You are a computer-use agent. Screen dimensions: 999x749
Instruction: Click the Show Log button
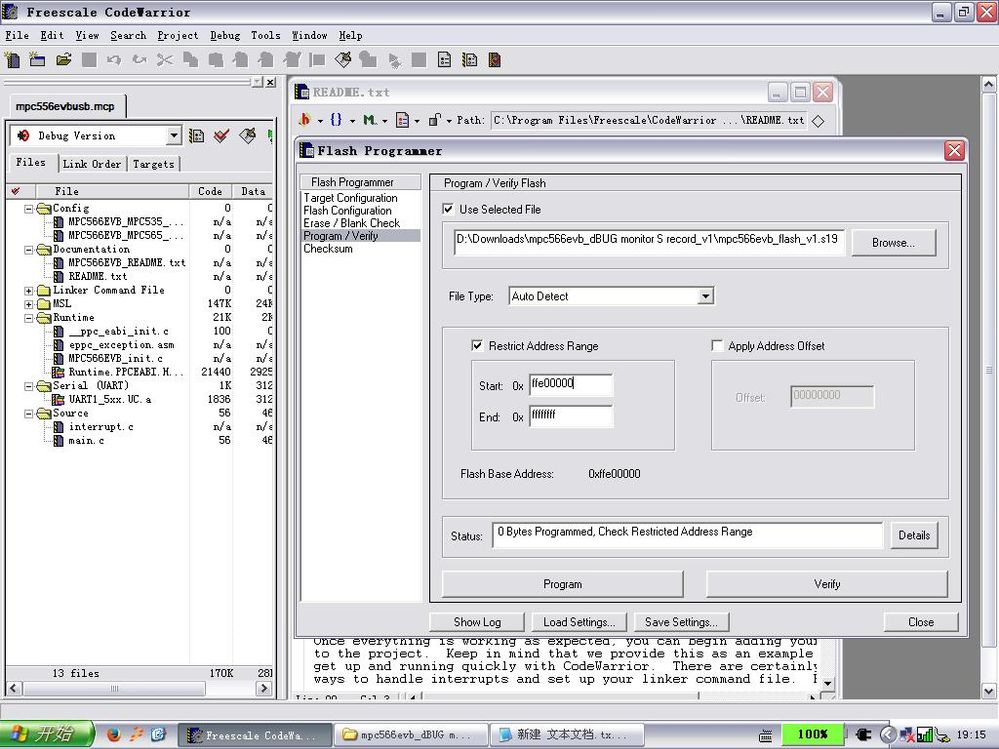click(x=477, y=622)
